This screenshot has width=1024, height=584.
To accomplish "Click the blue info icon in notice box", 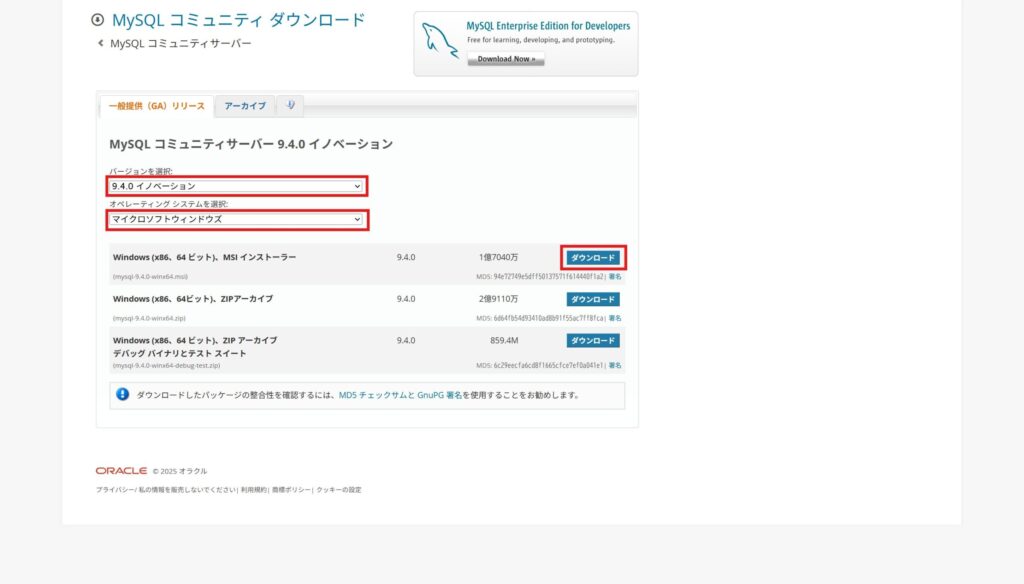I will click(123, 395).
